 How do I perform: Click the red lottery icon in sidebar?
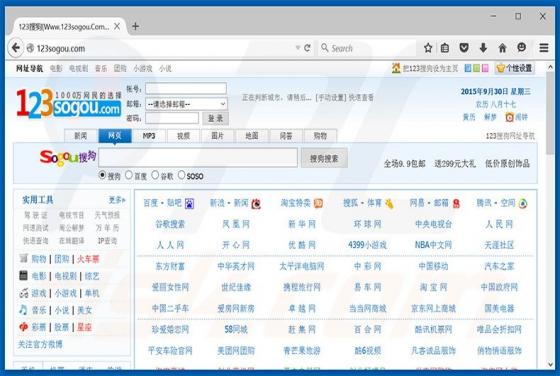(24, 327)
